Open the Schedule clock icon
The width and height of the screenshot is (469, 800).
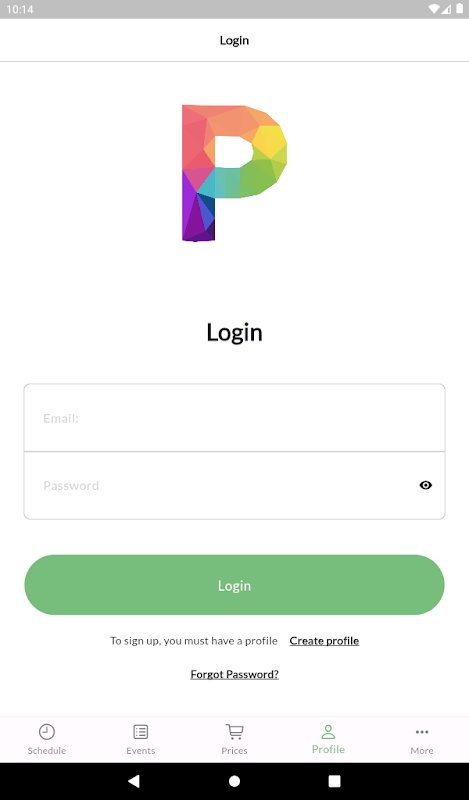(46, 732)
